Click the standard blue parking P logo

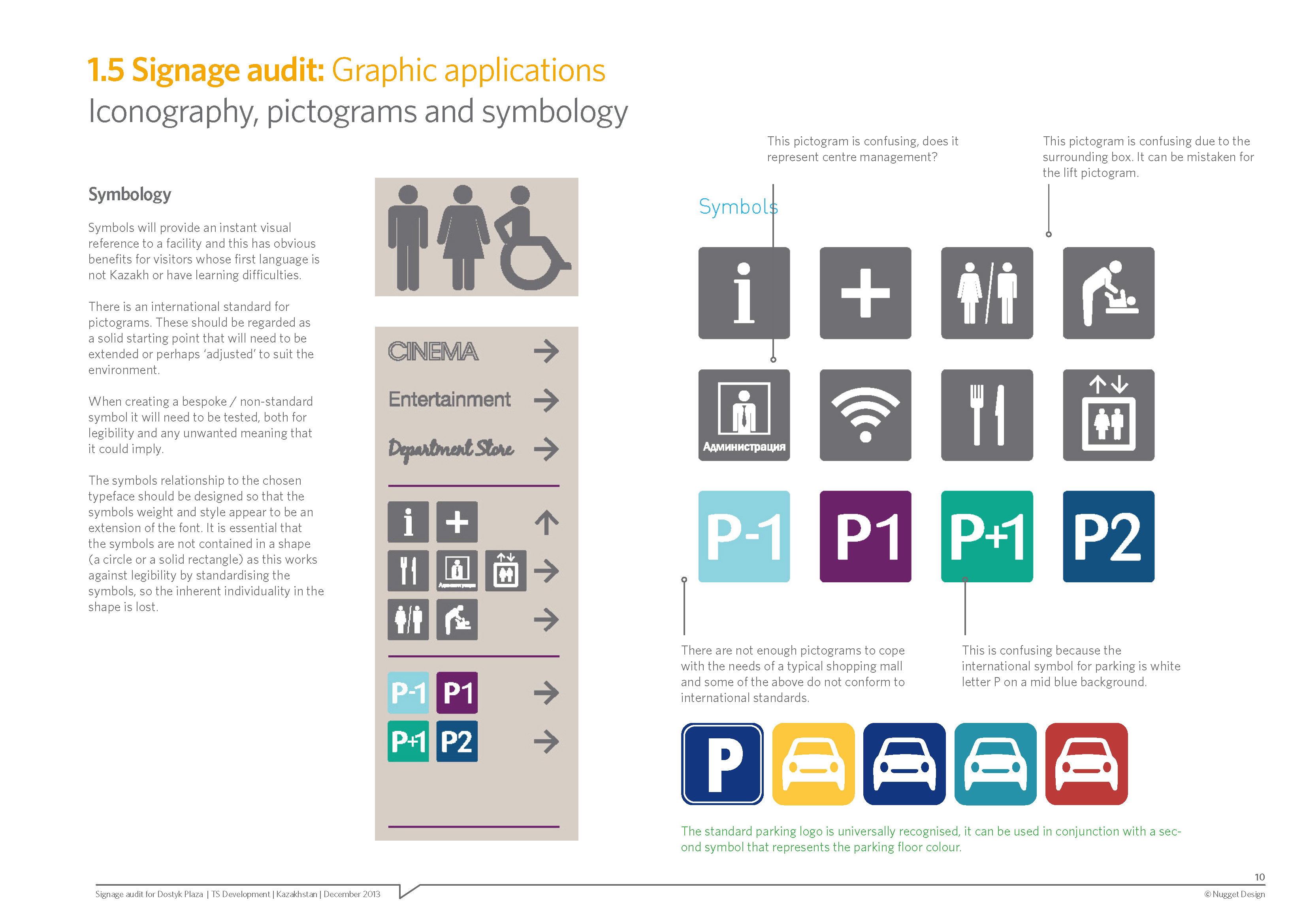click(722, 764)
